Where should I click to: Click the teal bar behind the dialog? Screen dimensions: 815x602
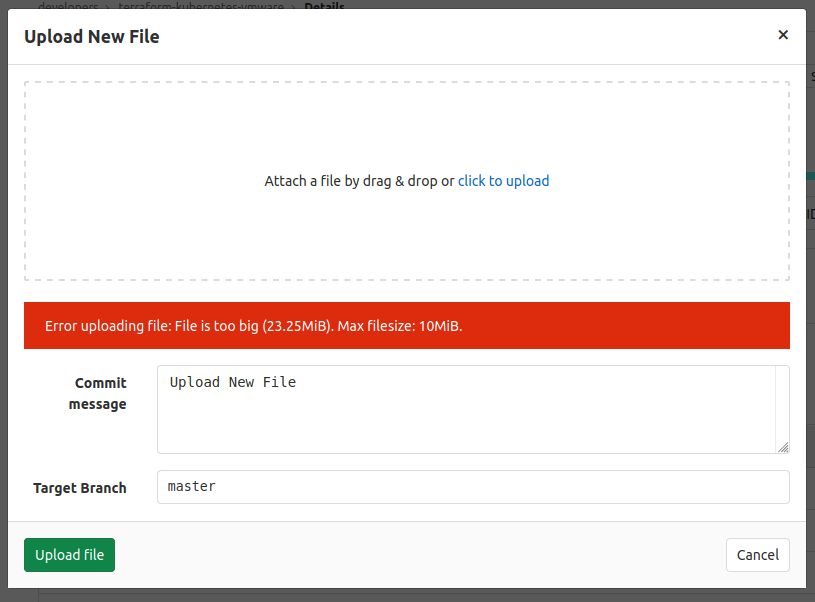point(810,176)
